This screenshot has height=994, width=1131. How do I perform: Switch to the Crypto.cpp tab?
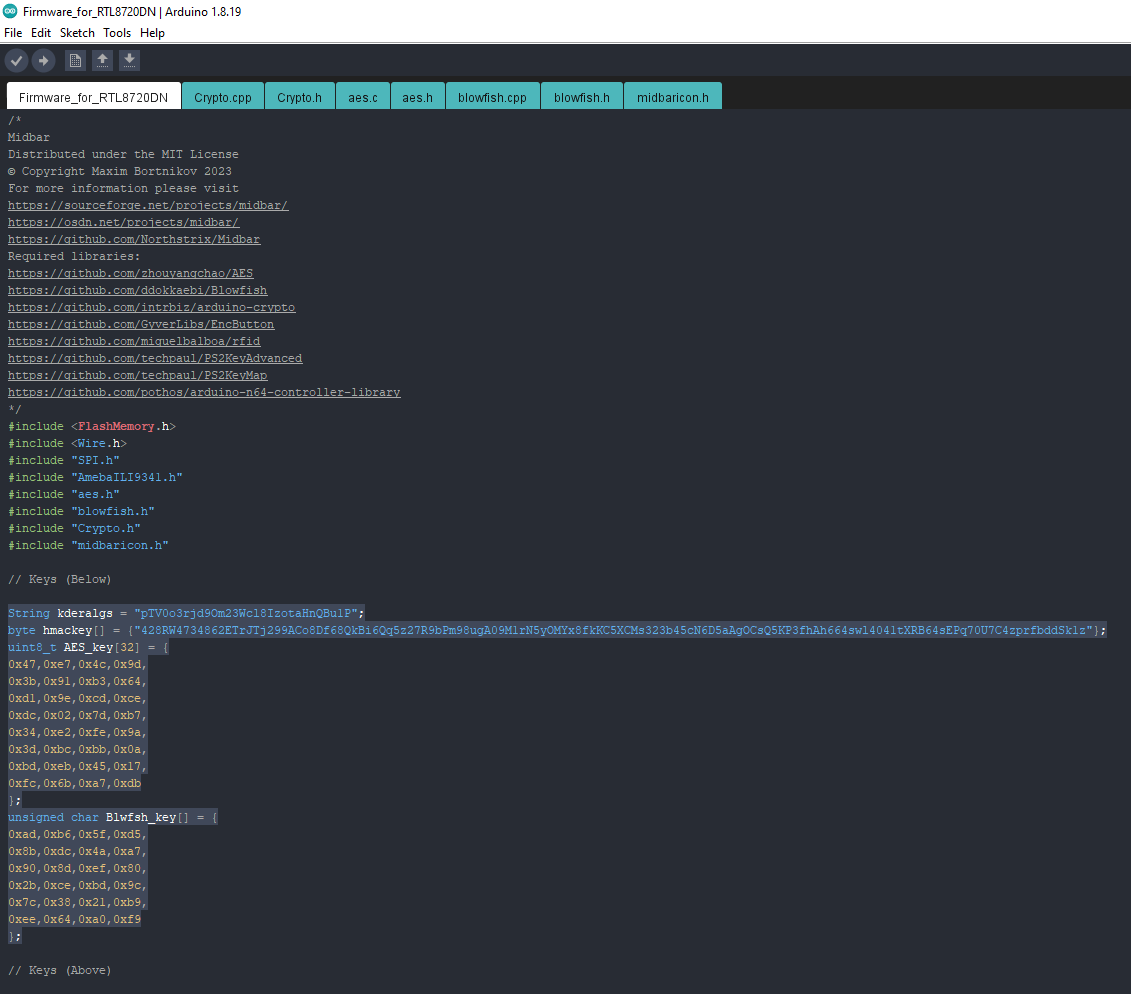(x=223, y=97)
